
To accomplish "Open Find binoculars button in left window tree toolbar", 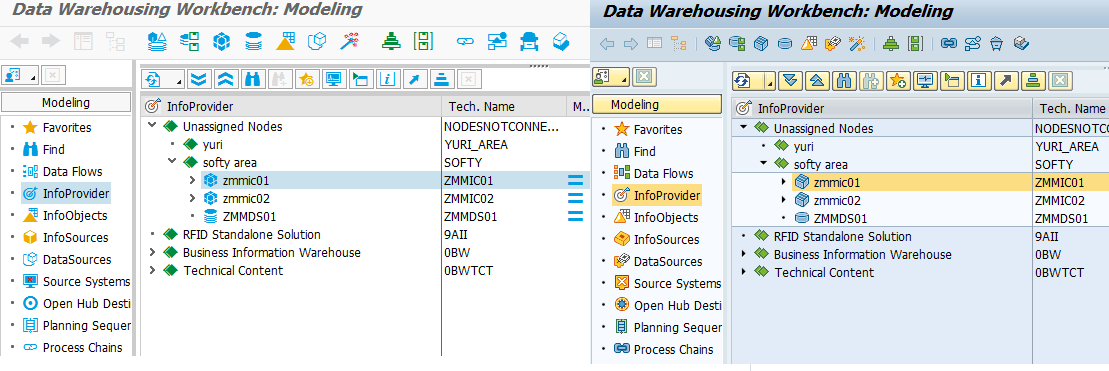I will 252,79.
